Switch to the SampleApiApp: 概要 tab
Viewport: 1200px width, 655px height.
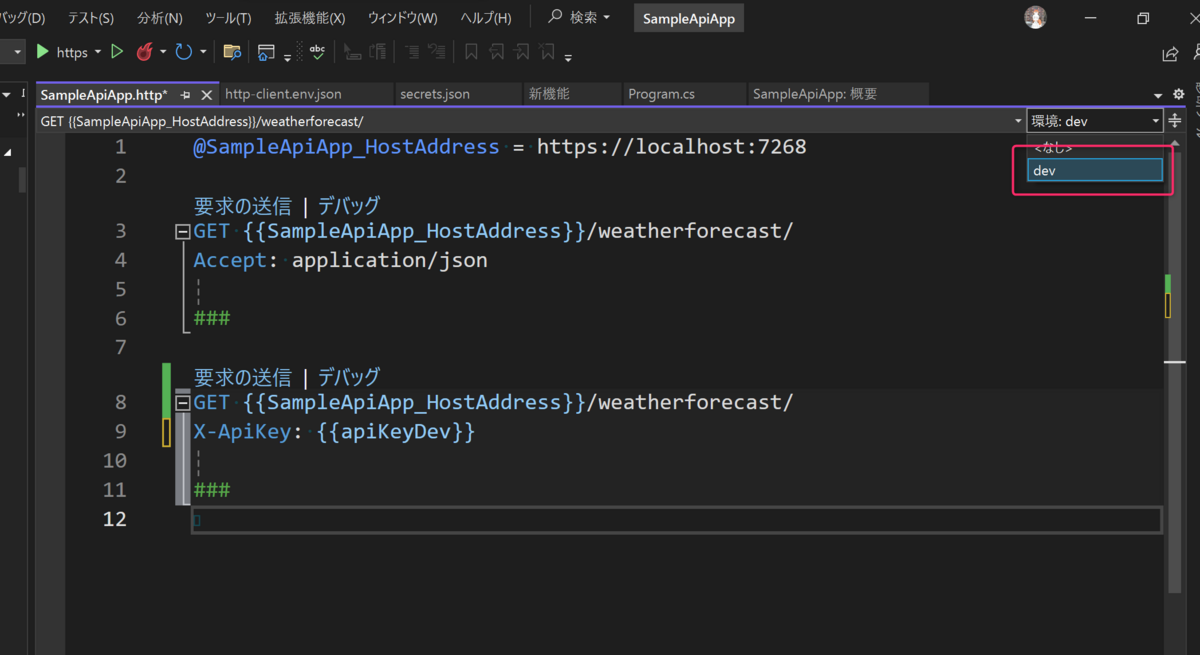tap(838, 94)
